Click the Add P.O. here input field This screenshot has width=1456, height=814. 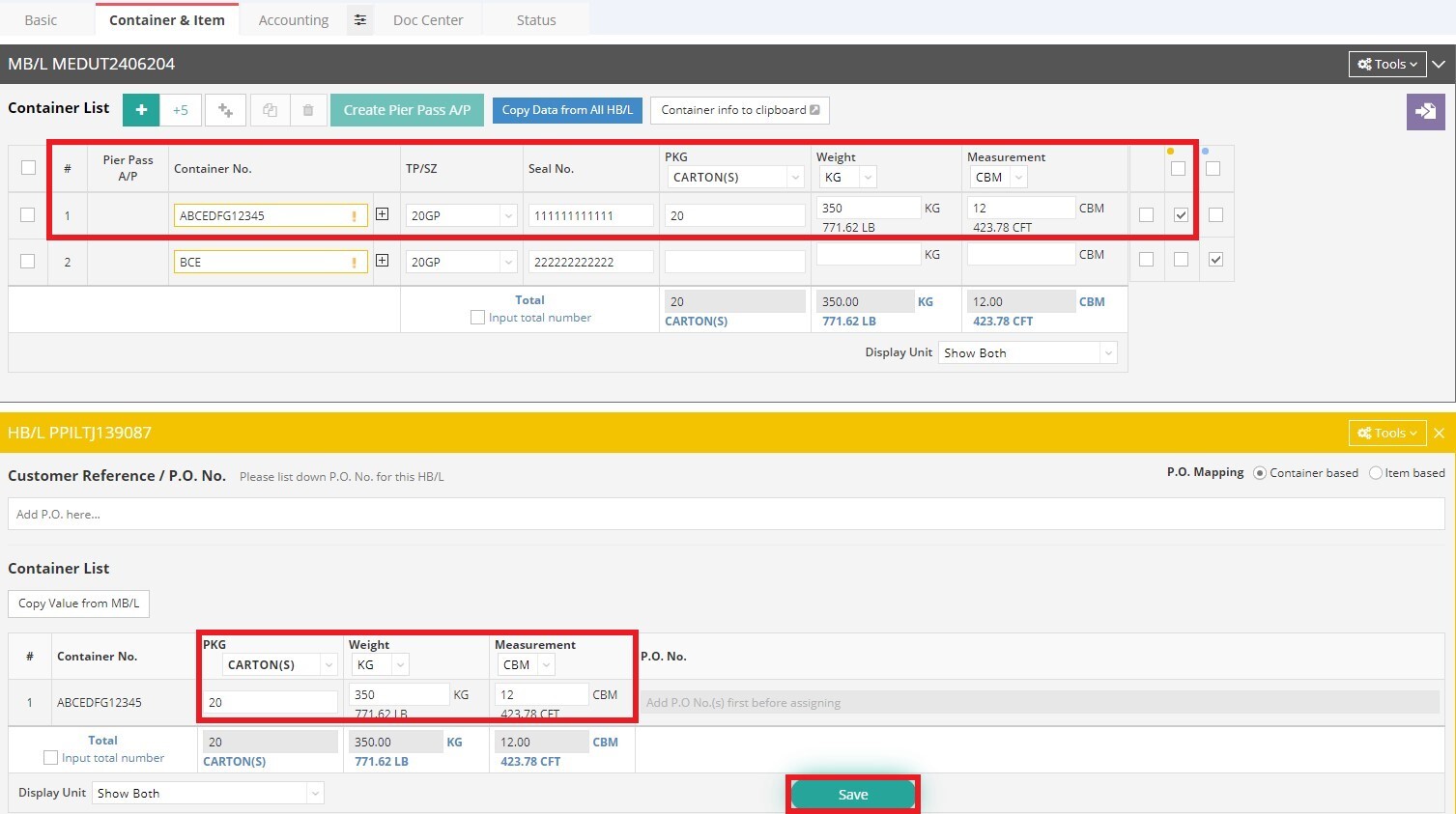pyautogui.click(x=725, y=515)
